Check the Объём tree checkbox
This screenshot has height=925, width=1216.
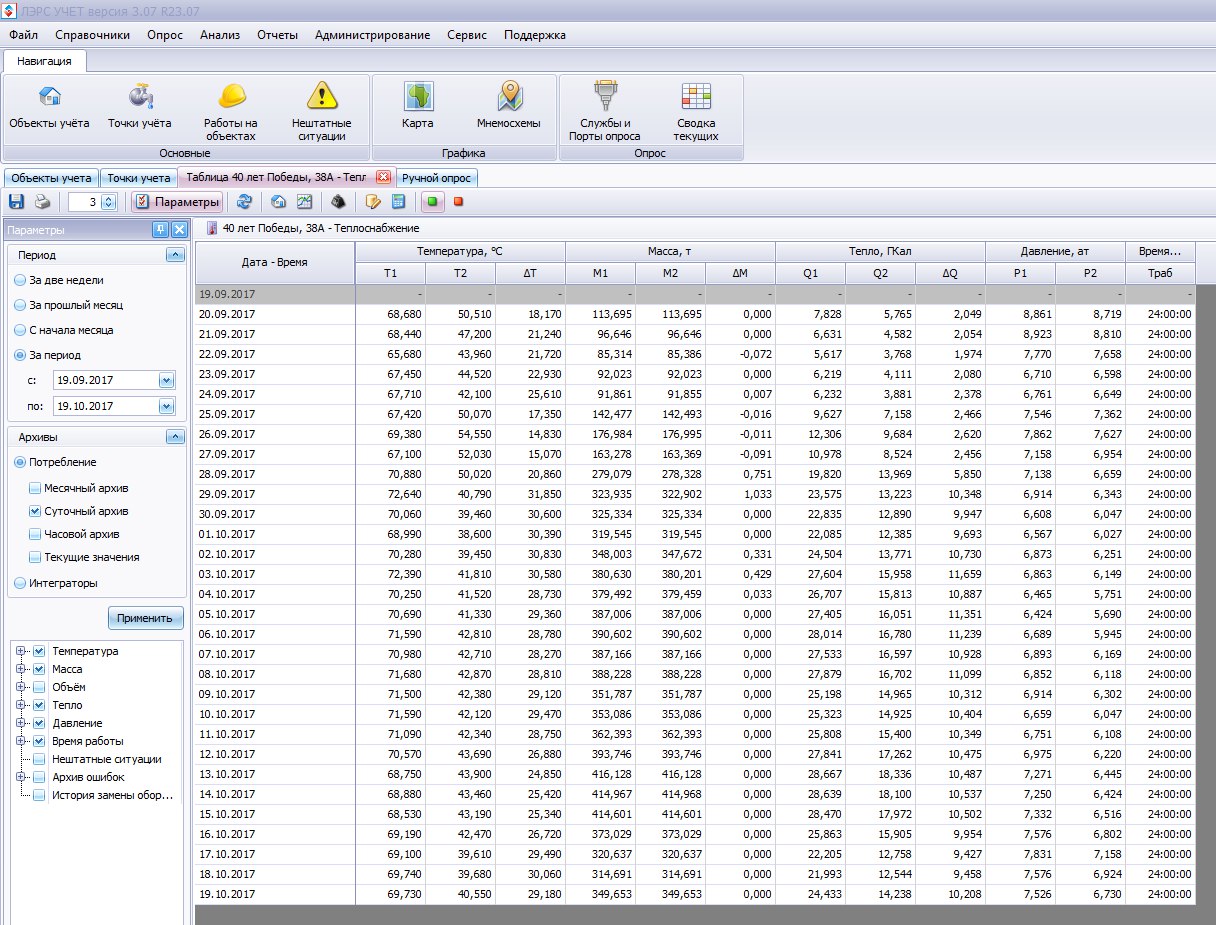point(39,687)
